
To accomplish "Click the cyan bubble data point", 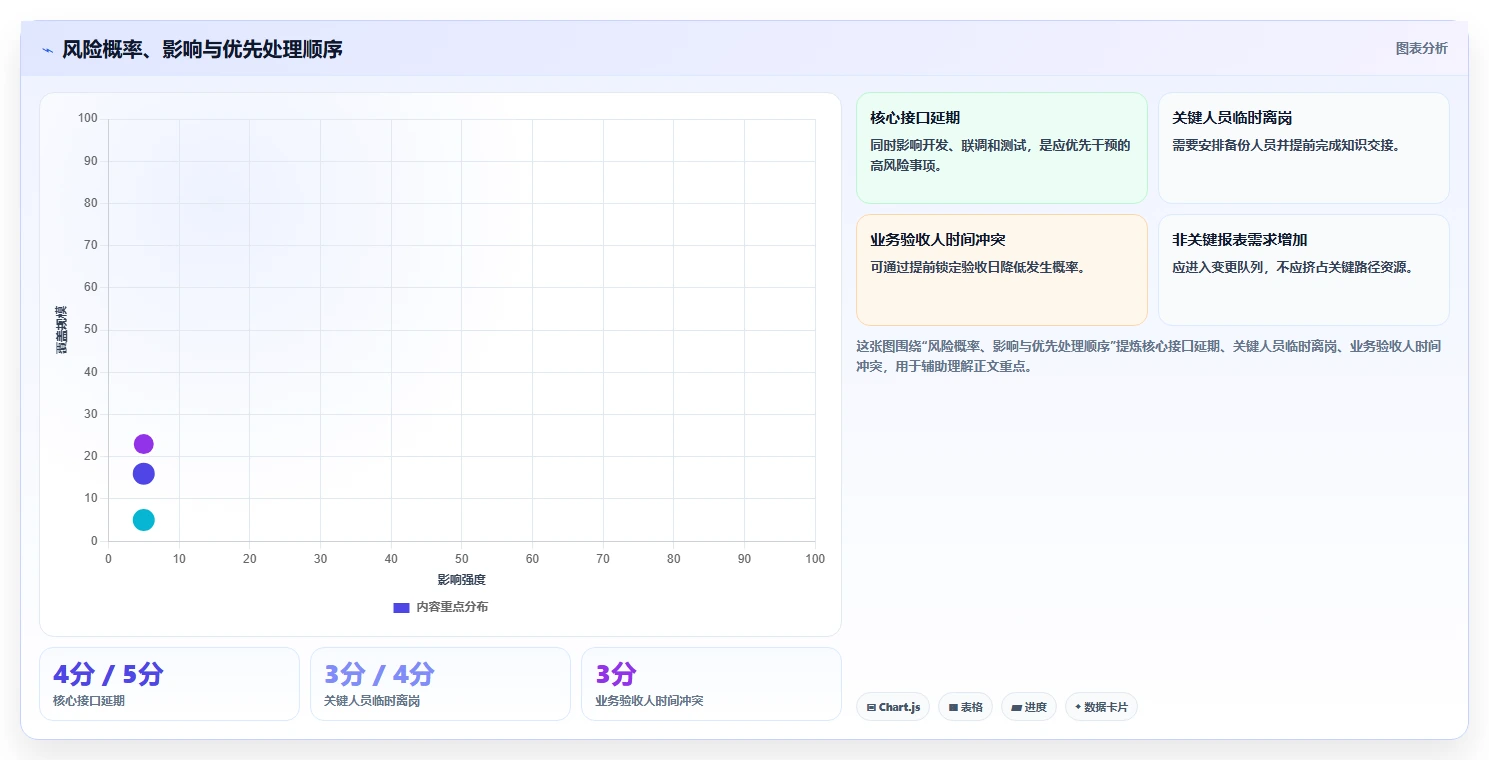I will (x=143, y=520).
